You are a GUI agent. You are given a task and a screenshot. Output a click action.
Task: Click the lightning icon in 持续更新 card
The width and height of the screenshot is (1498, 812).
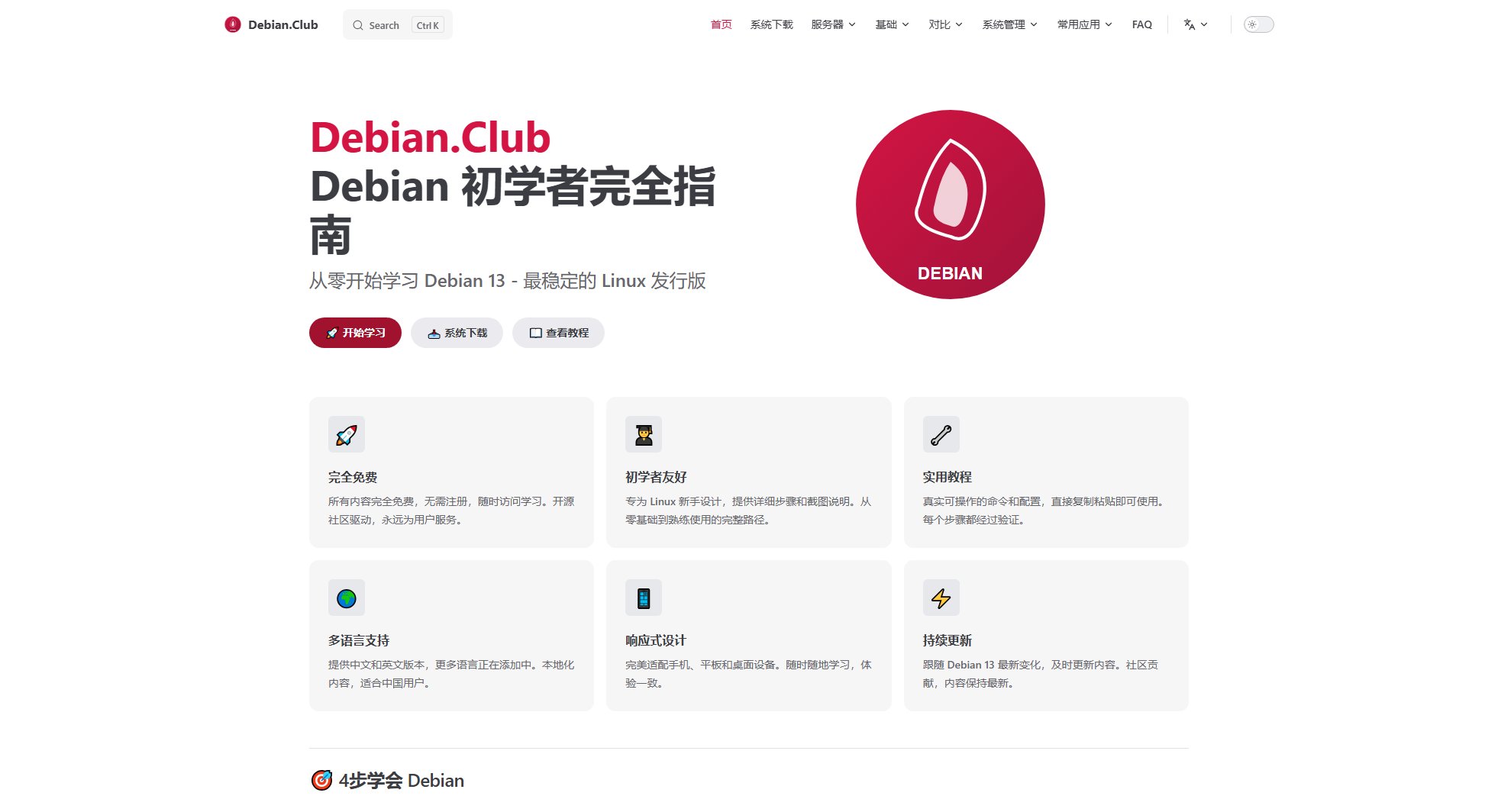click(x=941, y=598)
